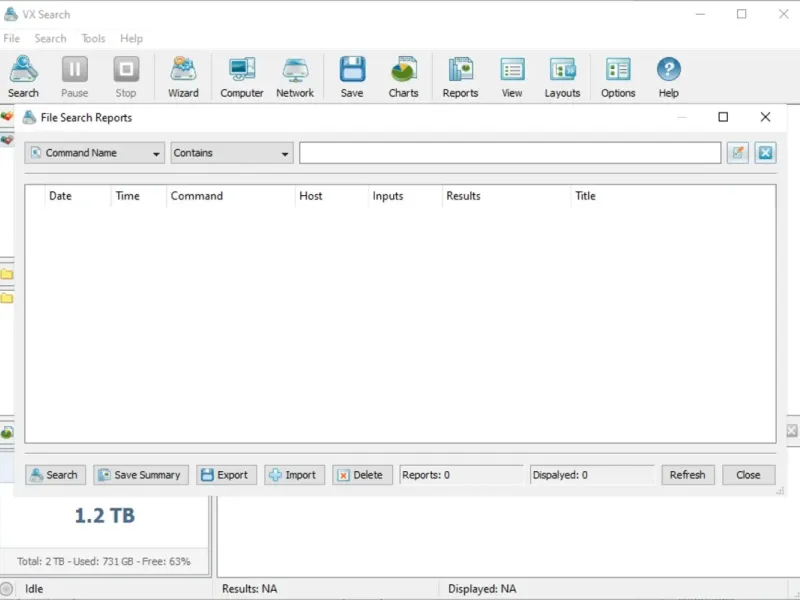Click the grey X icon at right edge

point(792,431)
